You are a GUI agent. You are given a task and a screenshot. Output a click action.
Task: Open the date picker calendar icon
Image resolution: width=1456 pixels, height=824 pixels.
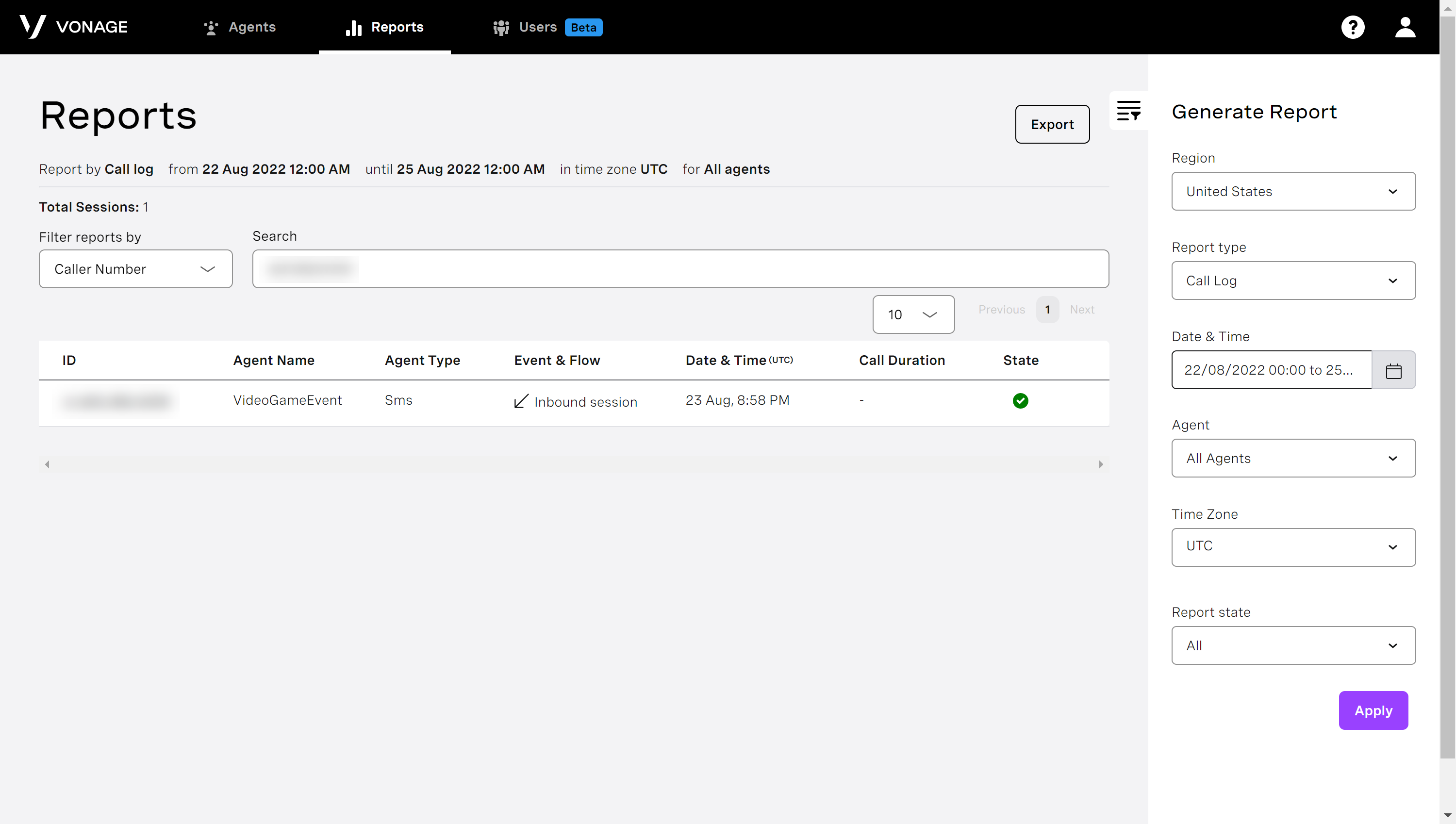coord(1393,371)
